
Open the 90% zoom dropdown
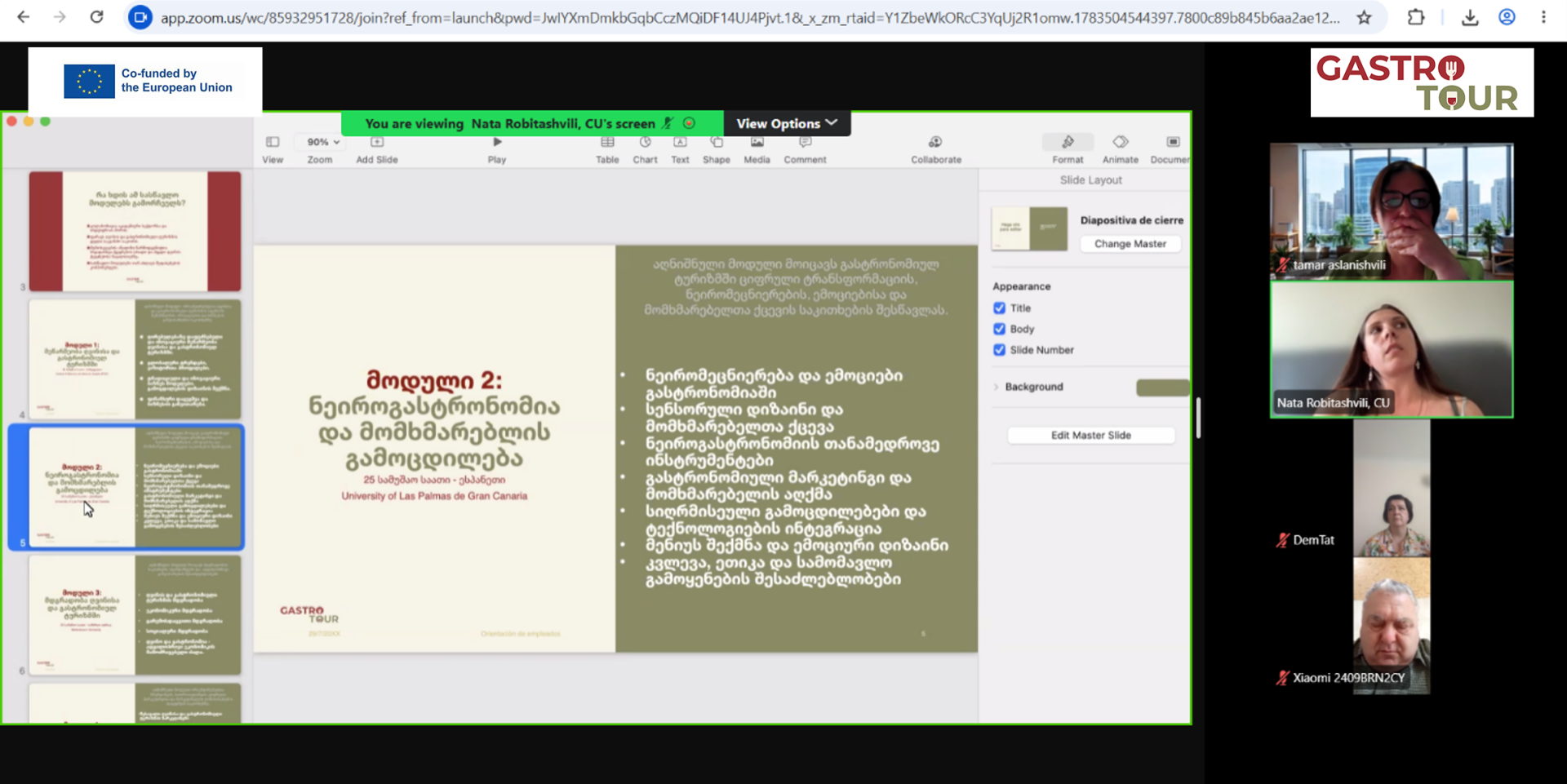pyautogui.click(x=323, y=142)
